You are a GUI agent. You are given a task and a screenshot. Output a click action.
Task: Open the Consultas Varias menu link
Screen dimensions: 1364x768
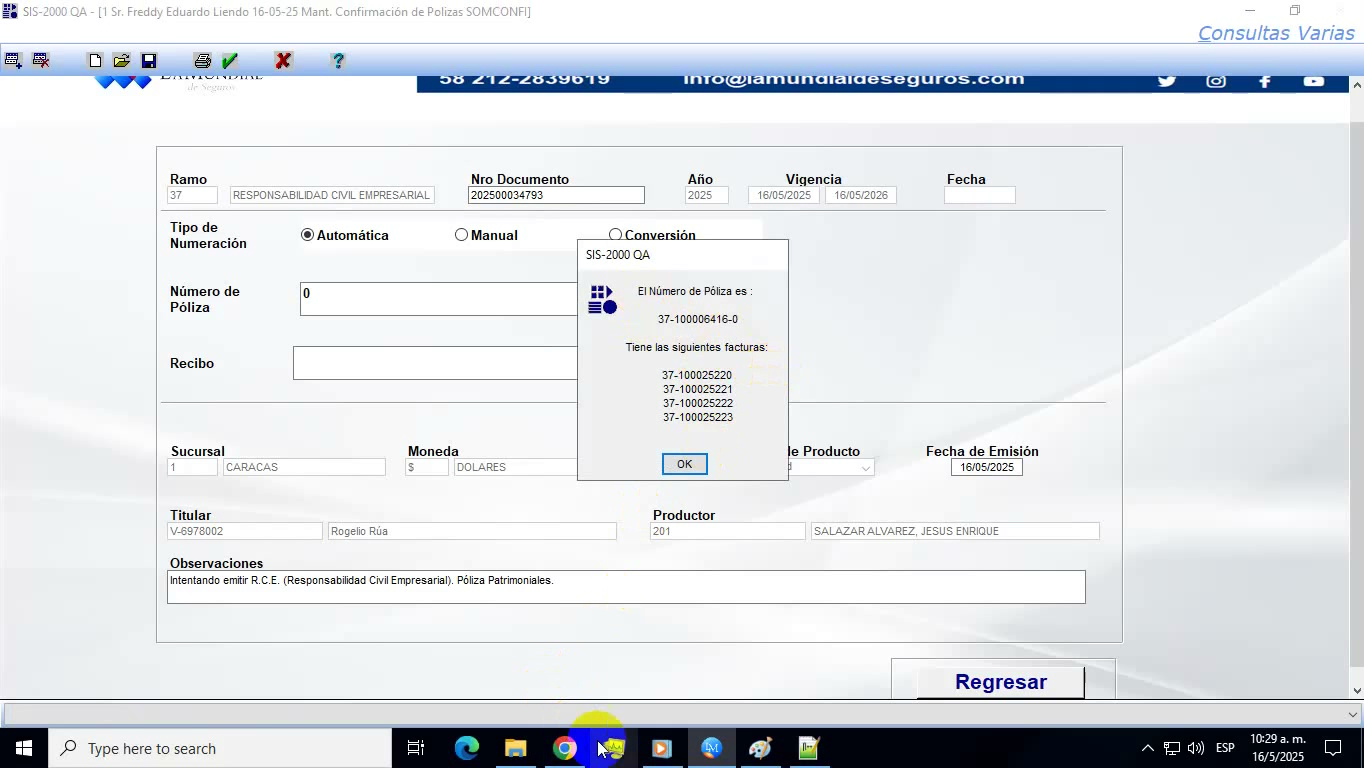pos(1275,33)
